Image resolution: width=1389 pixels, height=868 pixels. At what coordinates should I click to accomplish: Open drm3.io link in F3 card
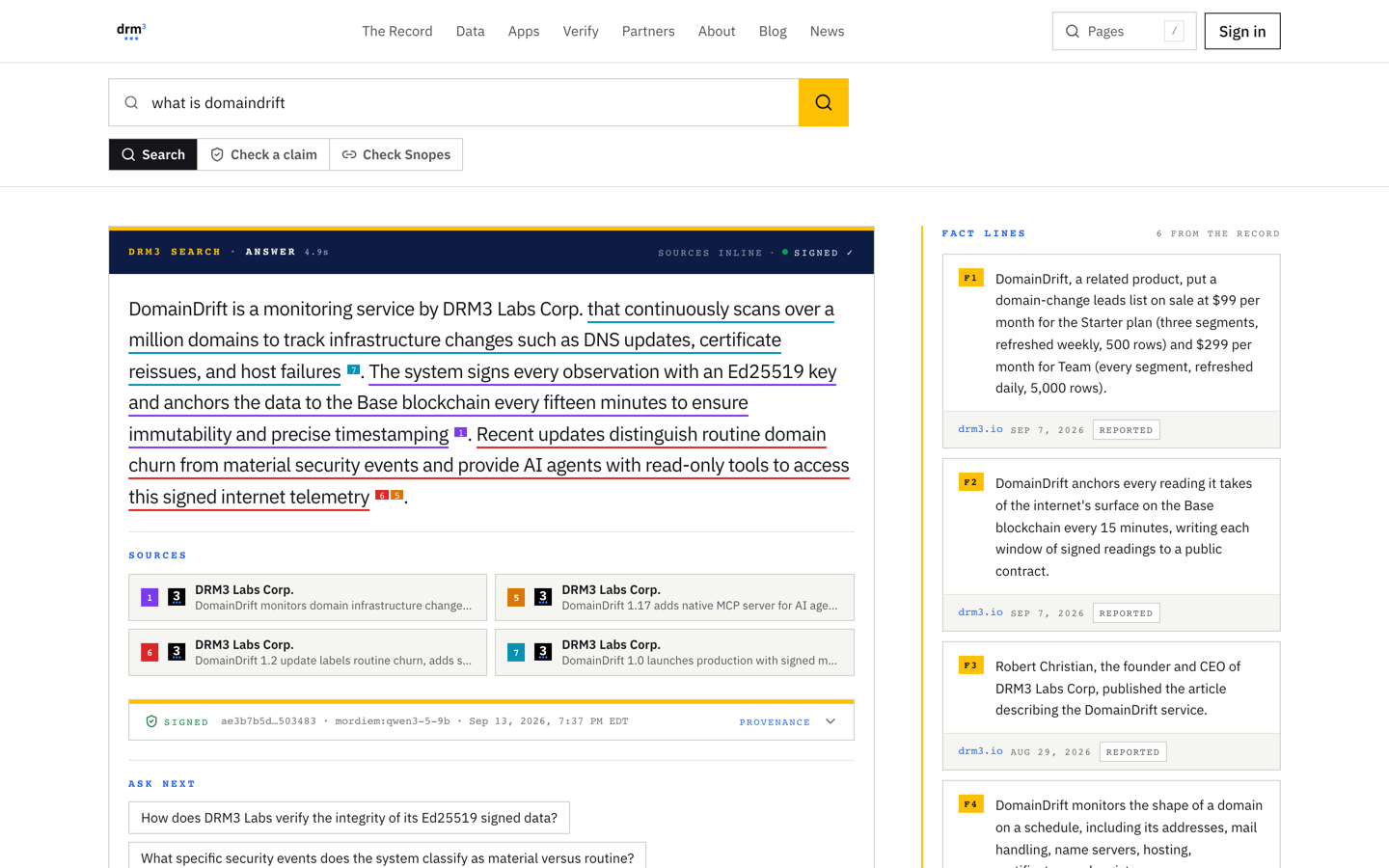pos(980,751)
